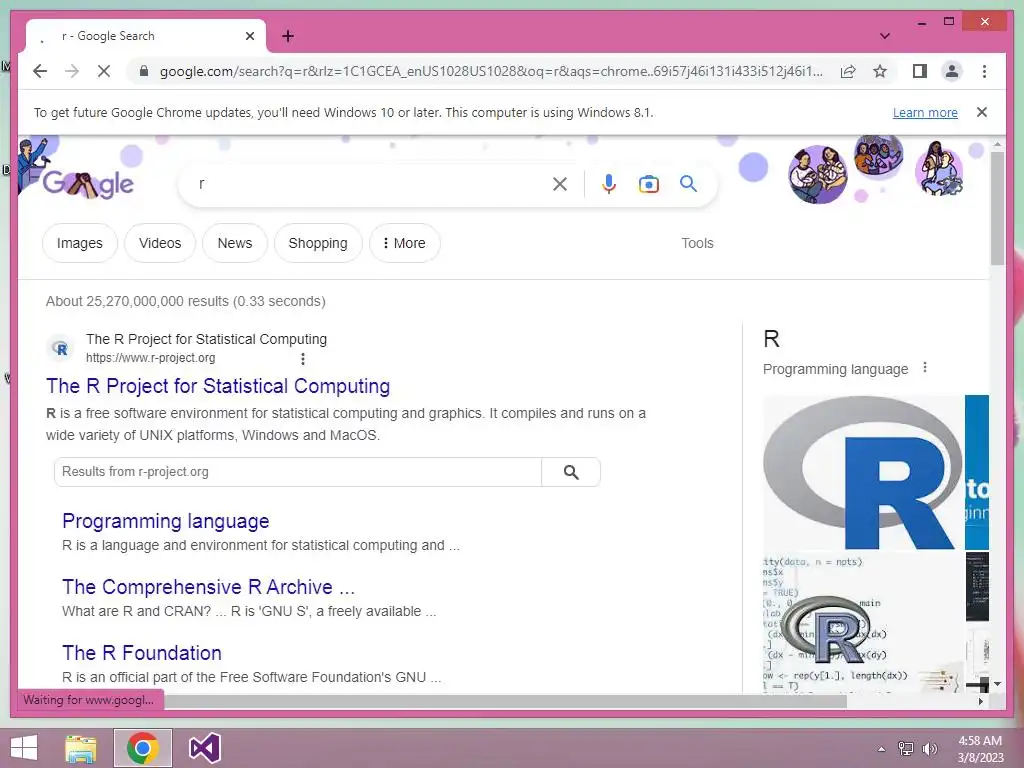The width and height of the screenshot is (1024, 768).
Task: Start voice search with the microphone icon
Action: click(x=609, y=184)
